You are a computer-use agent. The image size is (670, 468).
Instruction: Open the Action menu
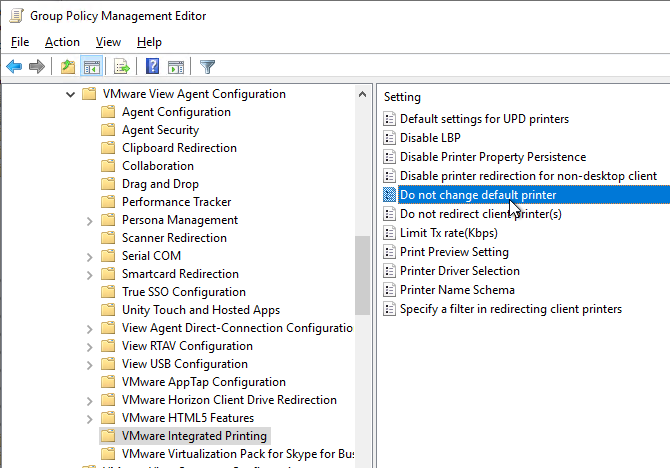click(62, 42)
